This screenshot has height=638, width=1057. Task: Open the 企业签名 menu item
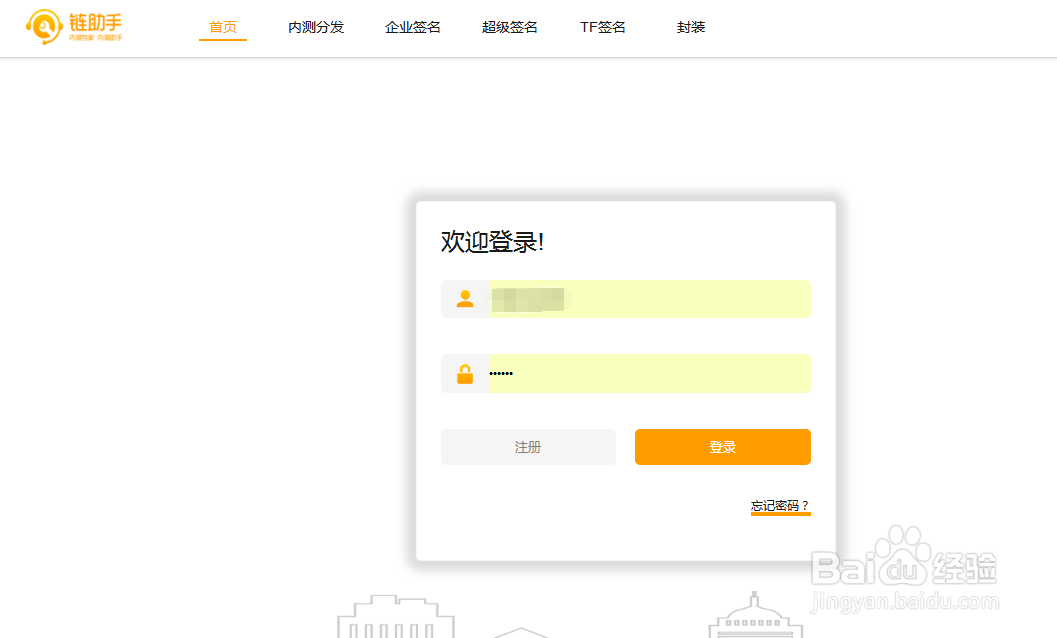412,27
